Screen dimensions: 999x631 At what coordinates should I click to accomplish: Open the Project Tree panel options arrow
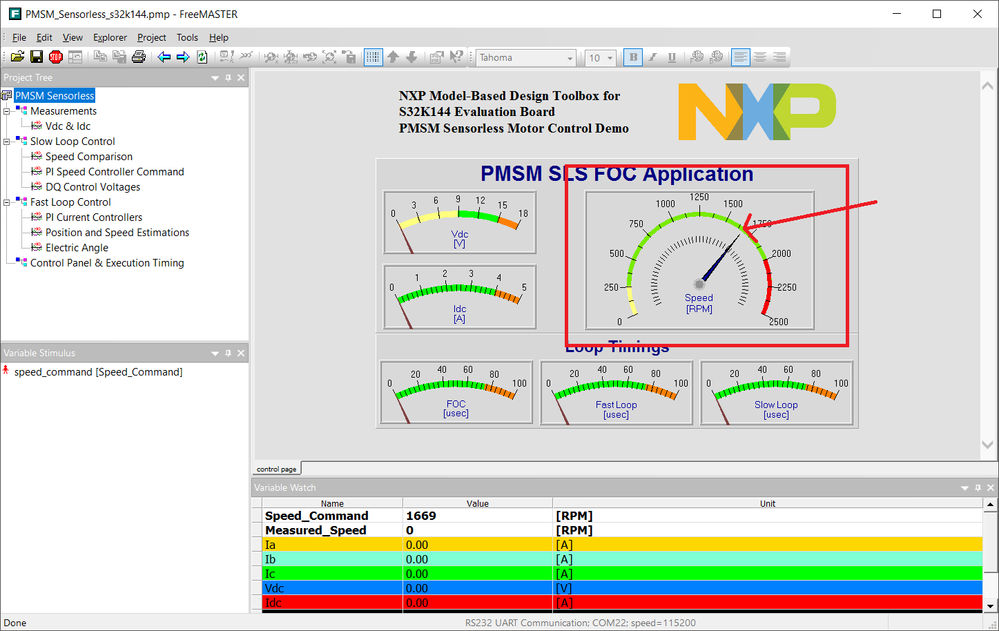click(x=215, y=78)
